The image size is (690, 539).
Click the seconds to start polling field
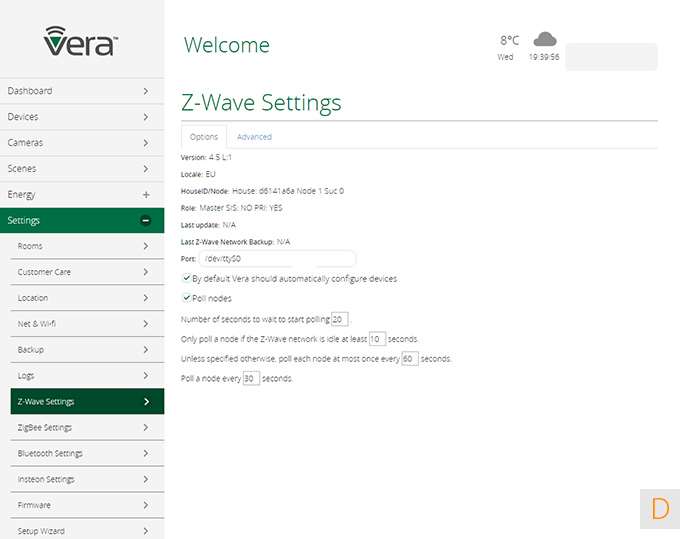[x=340, y=319]
